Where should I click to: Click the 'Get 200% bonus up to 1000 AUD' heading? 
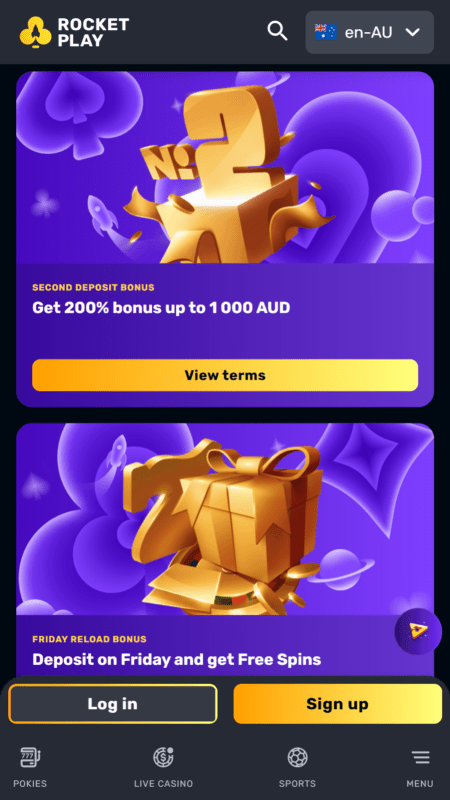161,308
